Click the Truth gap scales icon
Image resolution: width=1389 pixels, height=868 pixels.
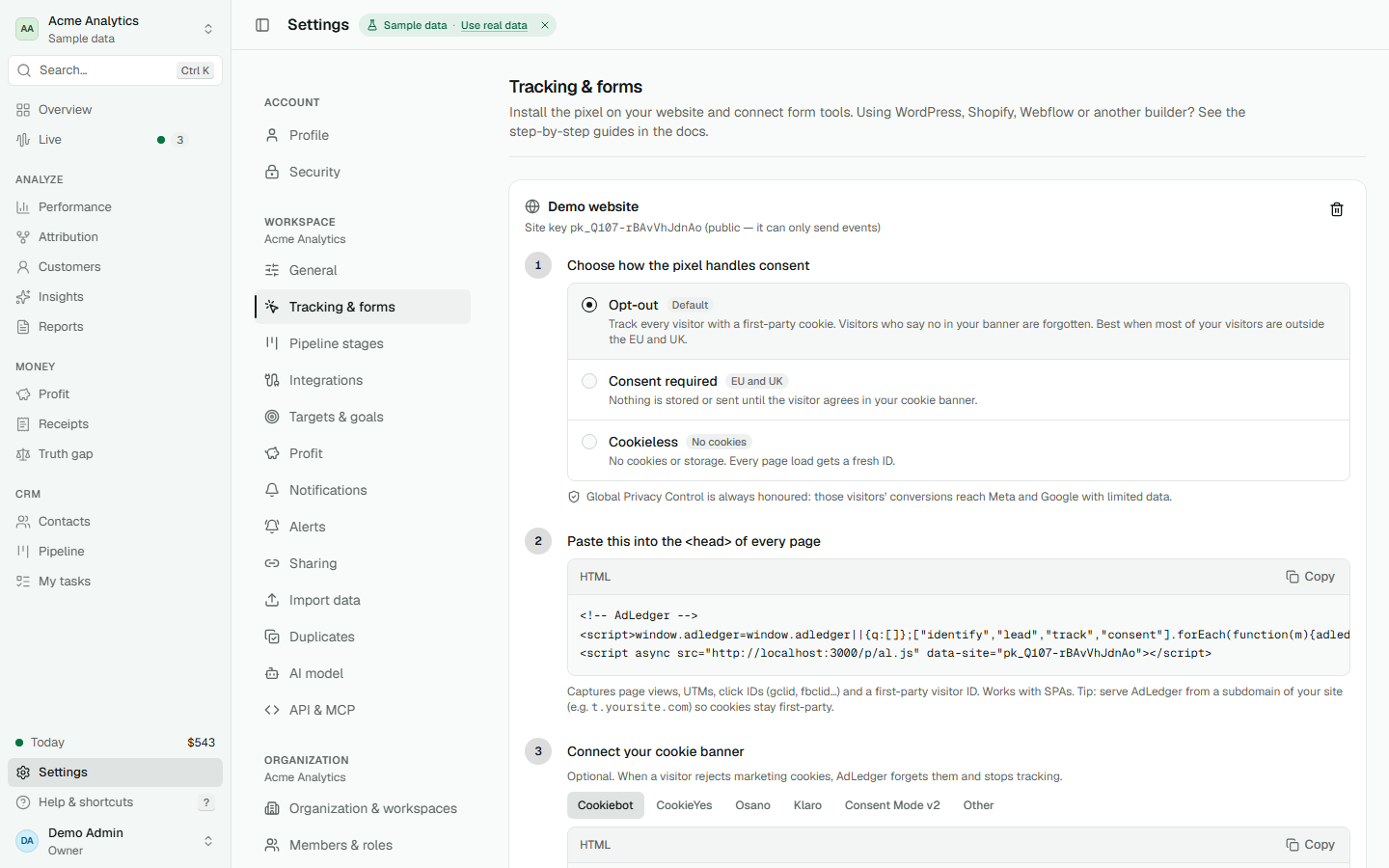(x=23, y=454)
